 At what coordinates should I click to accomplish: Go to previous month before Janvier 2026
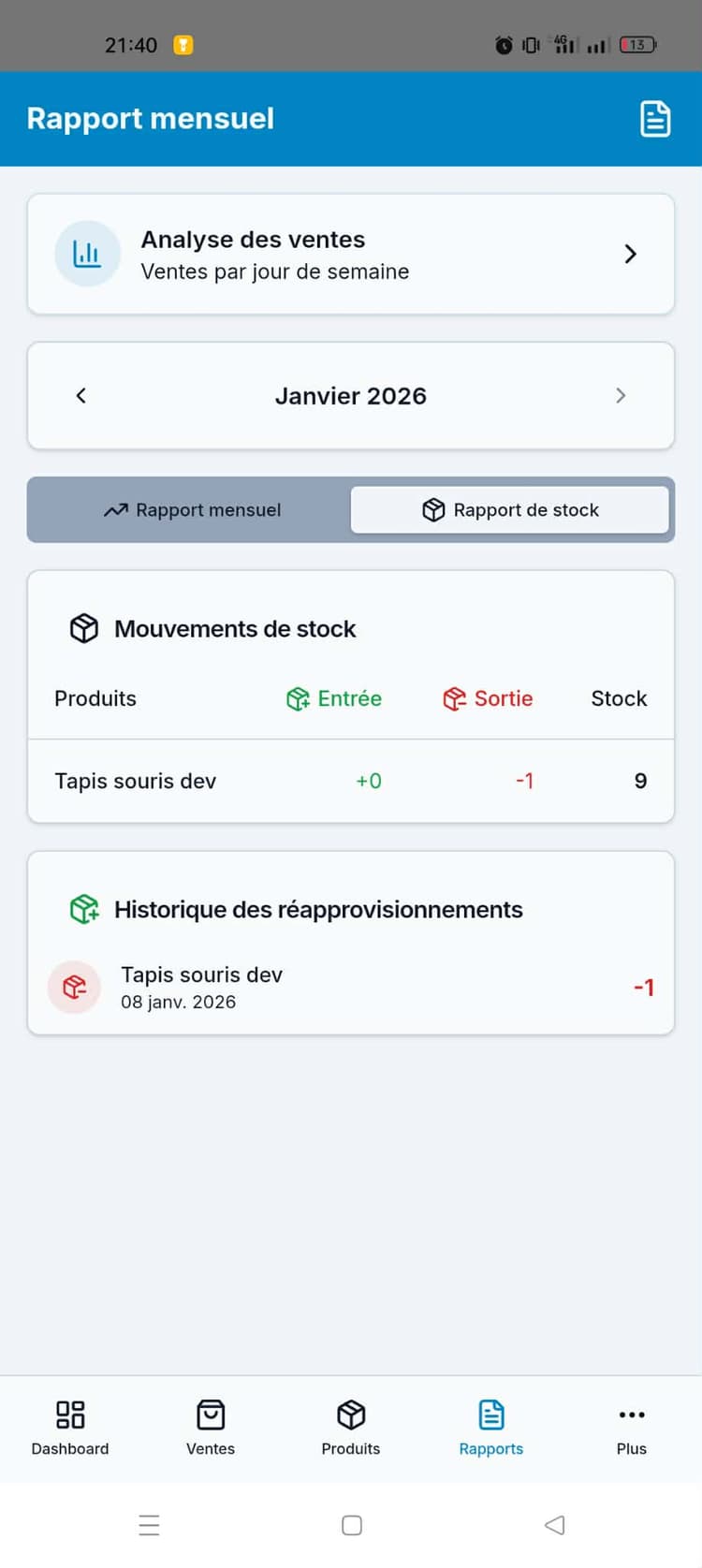coord(81,396)
